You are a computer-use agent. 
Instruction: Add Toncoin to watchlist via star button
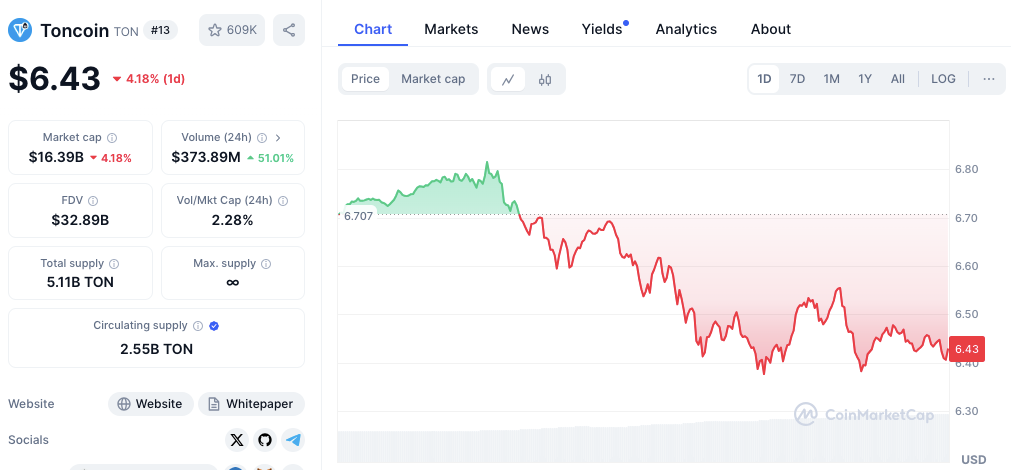[x=232, y=30]
